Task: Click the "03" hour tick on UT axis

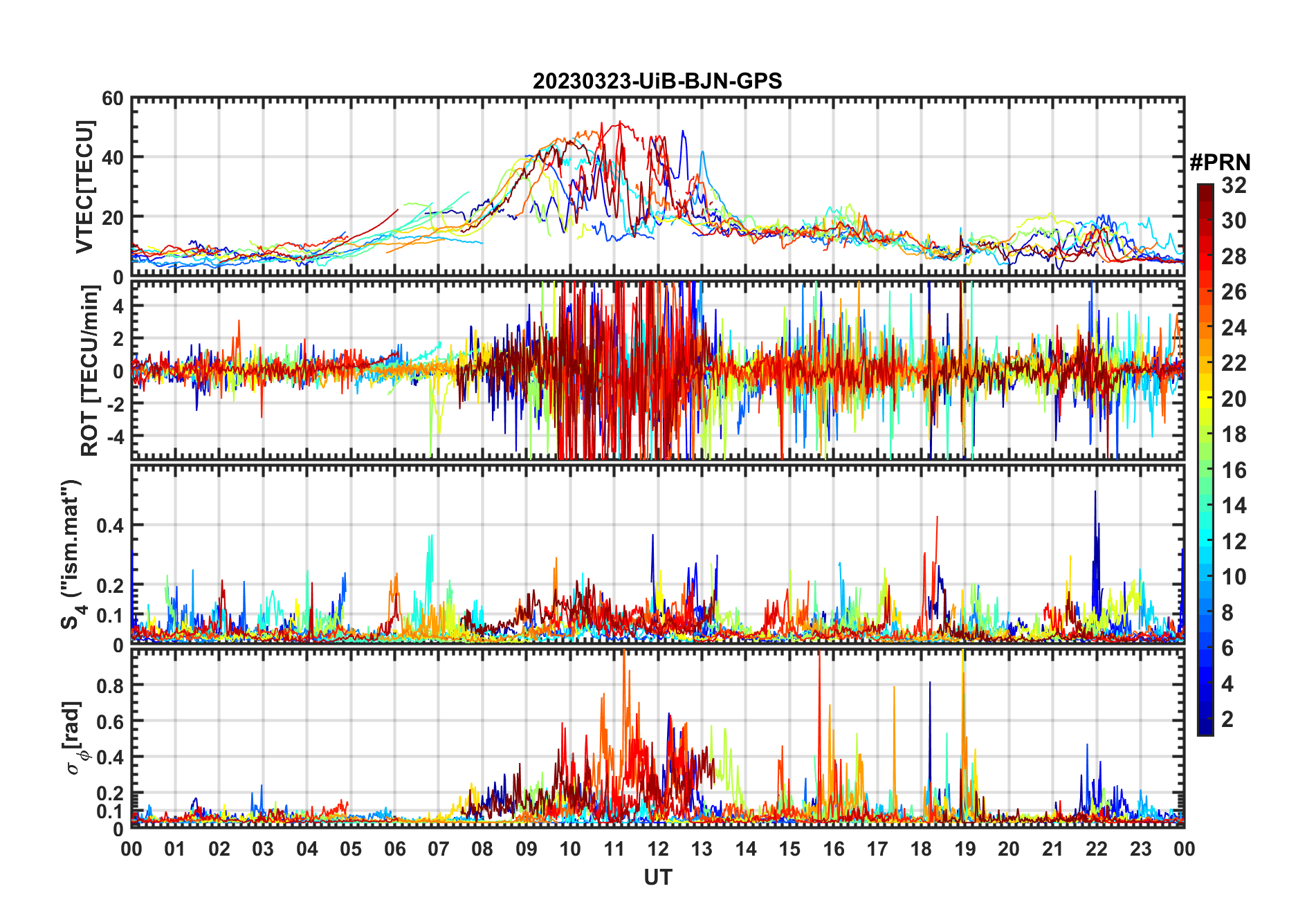Action: [264, 849]
